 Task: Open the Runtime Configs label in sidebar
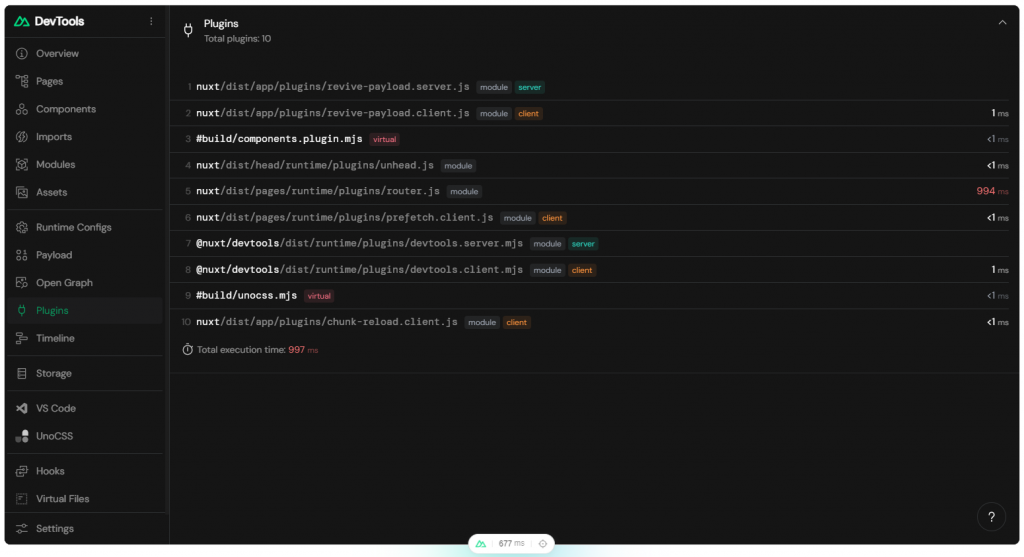pyautogui.click(x=74, y=227)
